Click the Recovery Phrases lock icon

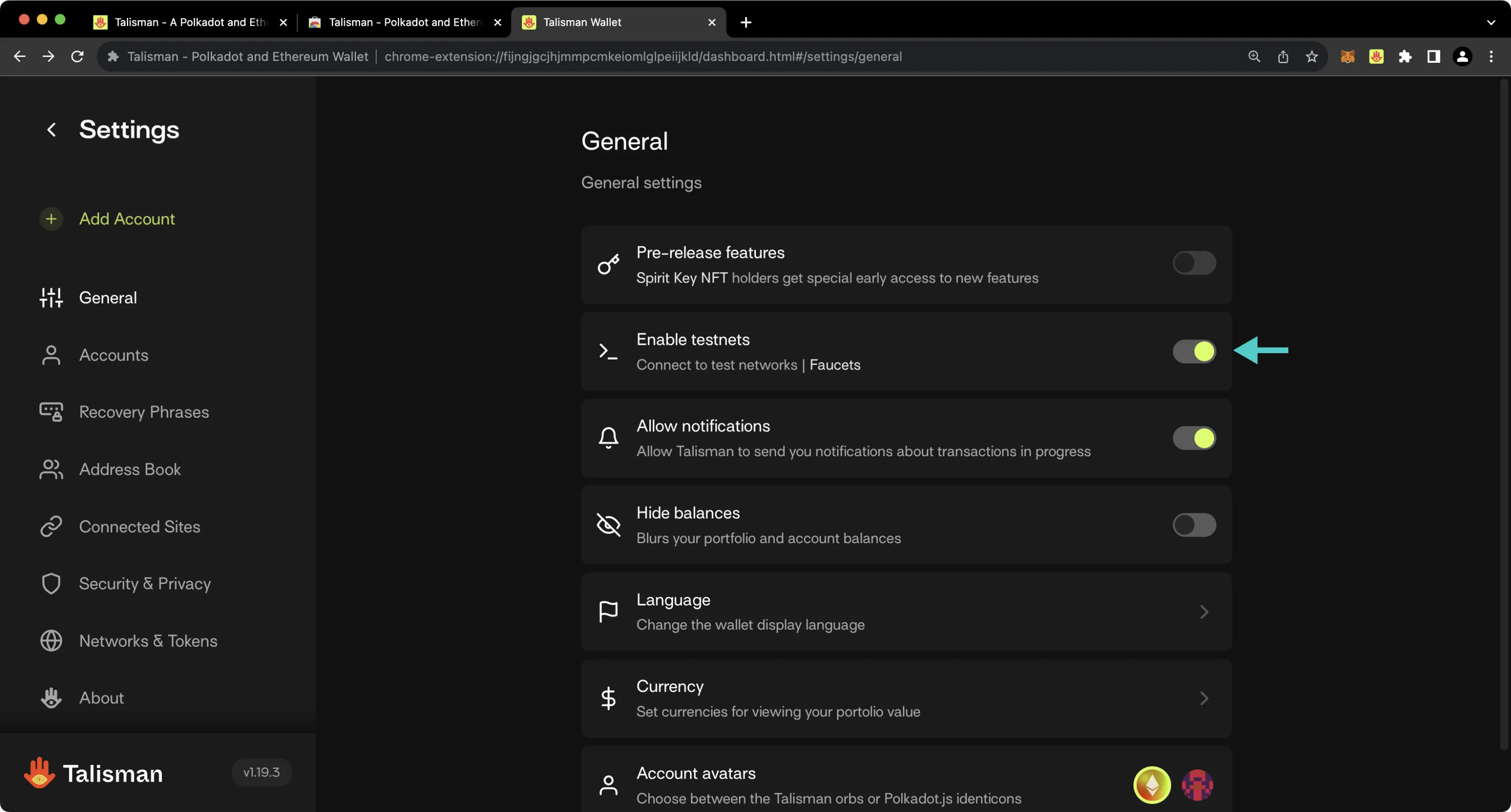point(51,412)
